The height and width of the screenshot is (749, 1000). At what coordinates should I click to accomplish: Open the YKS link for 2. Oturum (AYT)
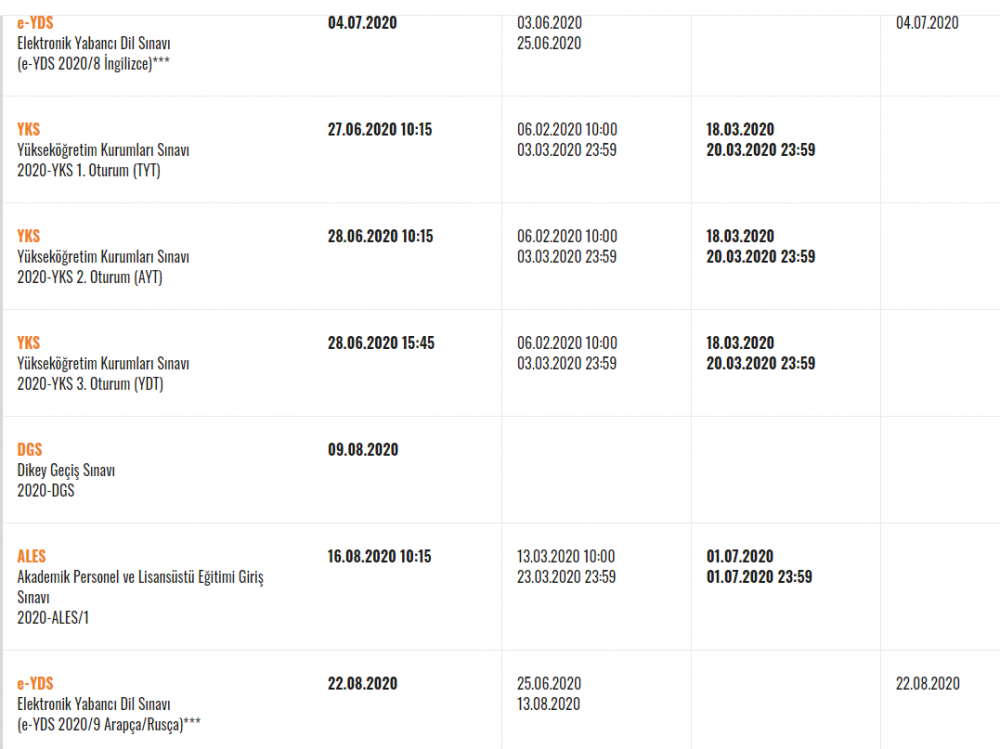click(29, 236)
